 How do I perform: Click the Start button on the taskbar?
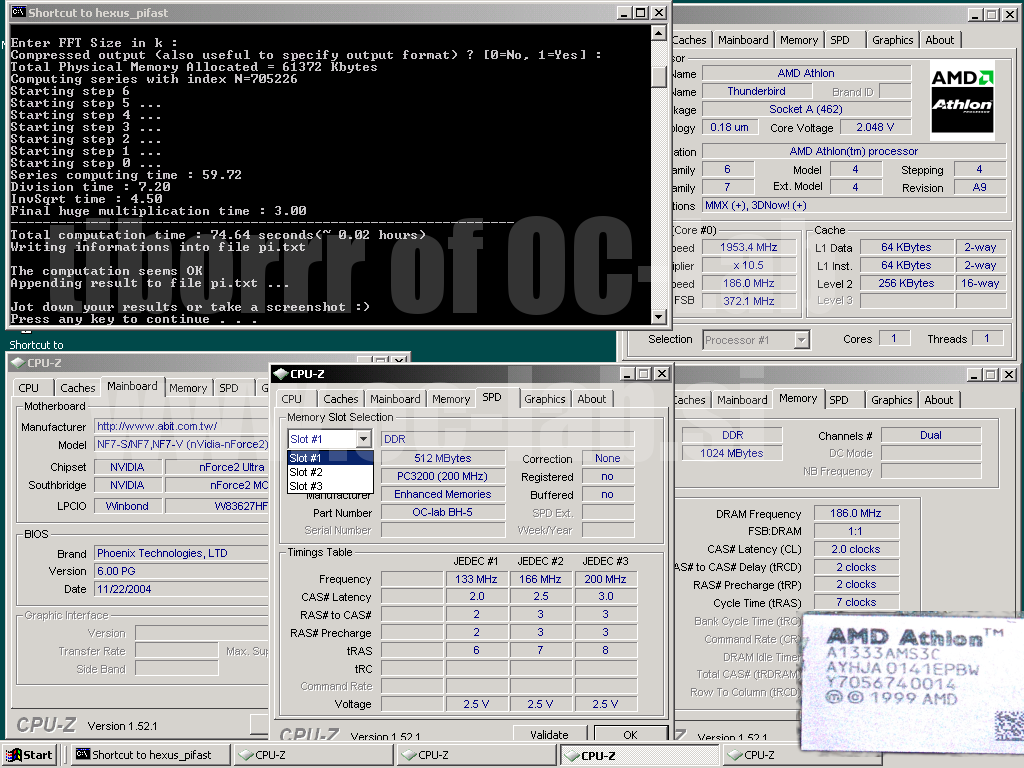(29, 755)
